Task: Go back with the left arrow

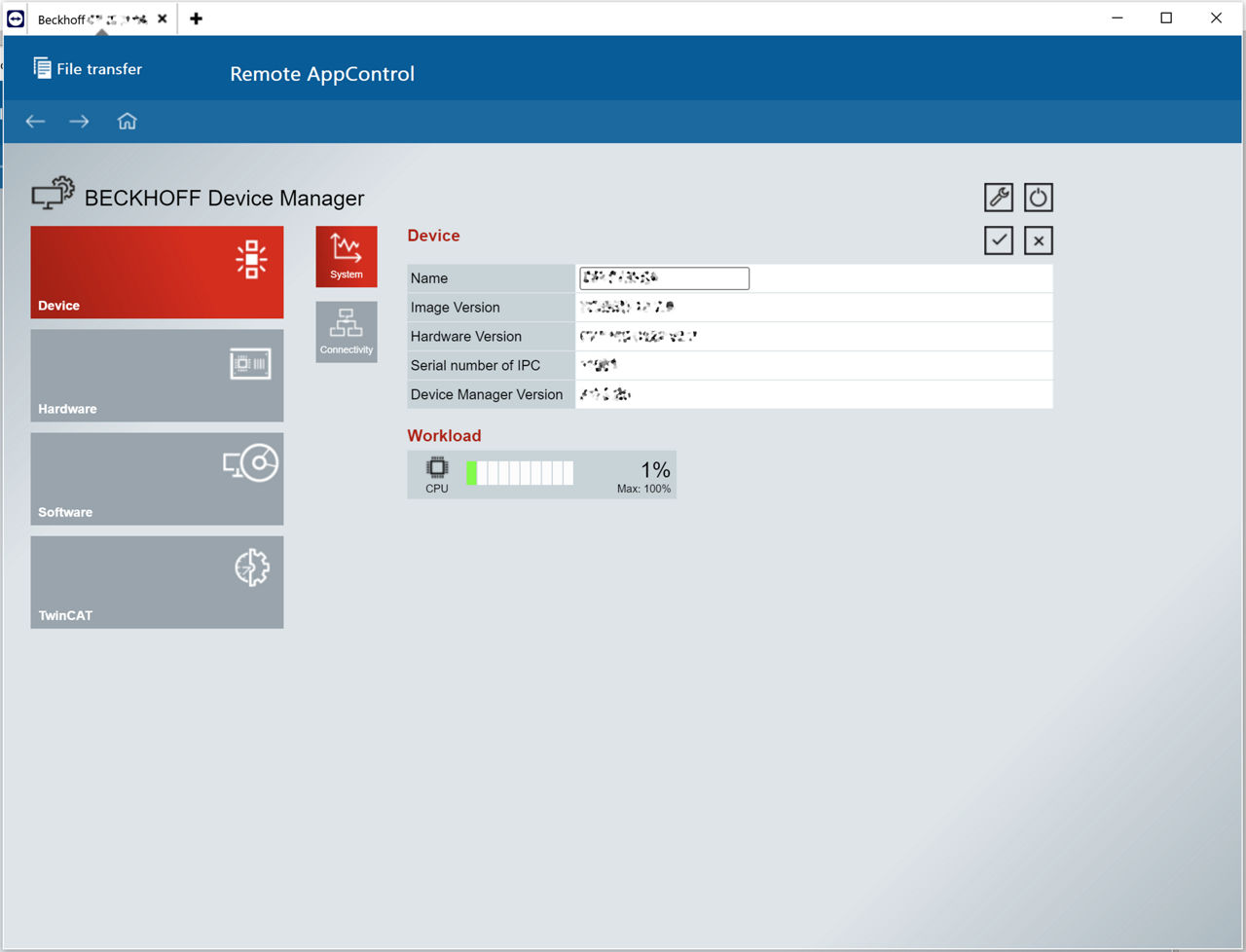Action: 36,122
